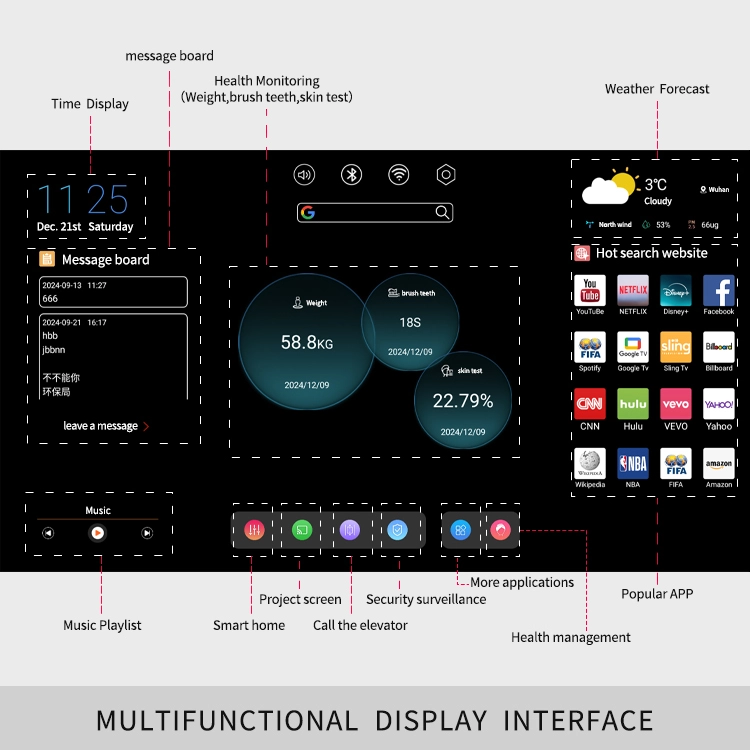Toggle the Wi-Fi icon
The width and height of the screenshot is (750, 750).
tap(399, 175)
